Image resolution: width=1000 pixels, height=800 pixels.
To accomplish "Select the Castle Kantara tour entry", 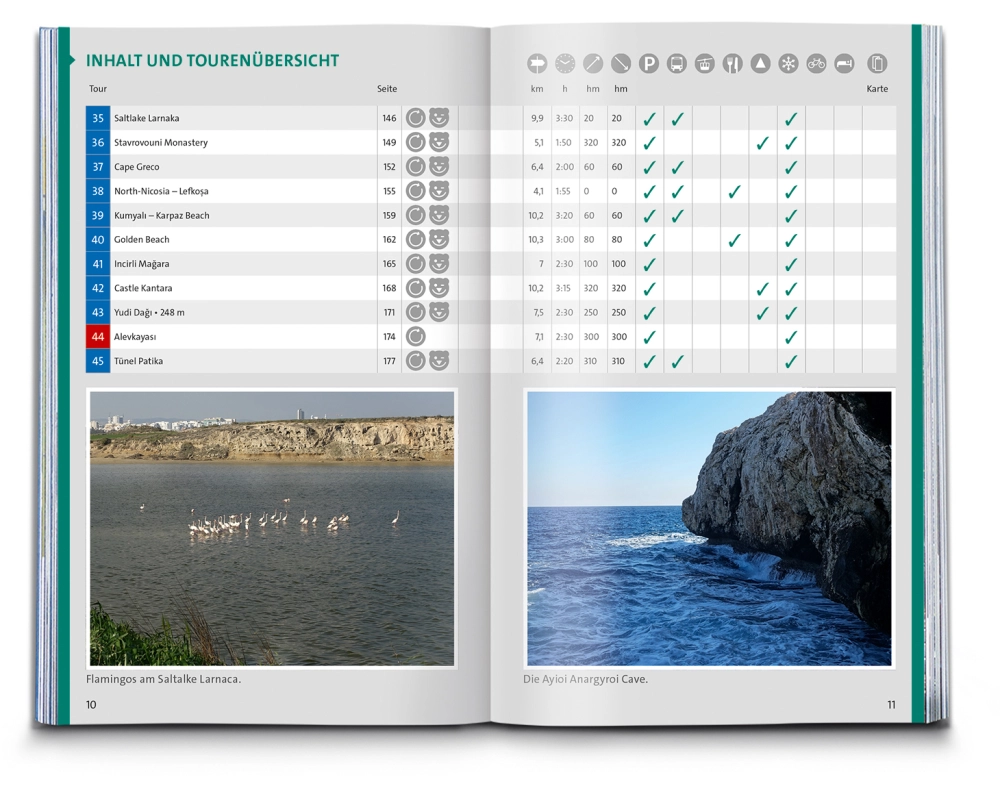I will 142,288.
